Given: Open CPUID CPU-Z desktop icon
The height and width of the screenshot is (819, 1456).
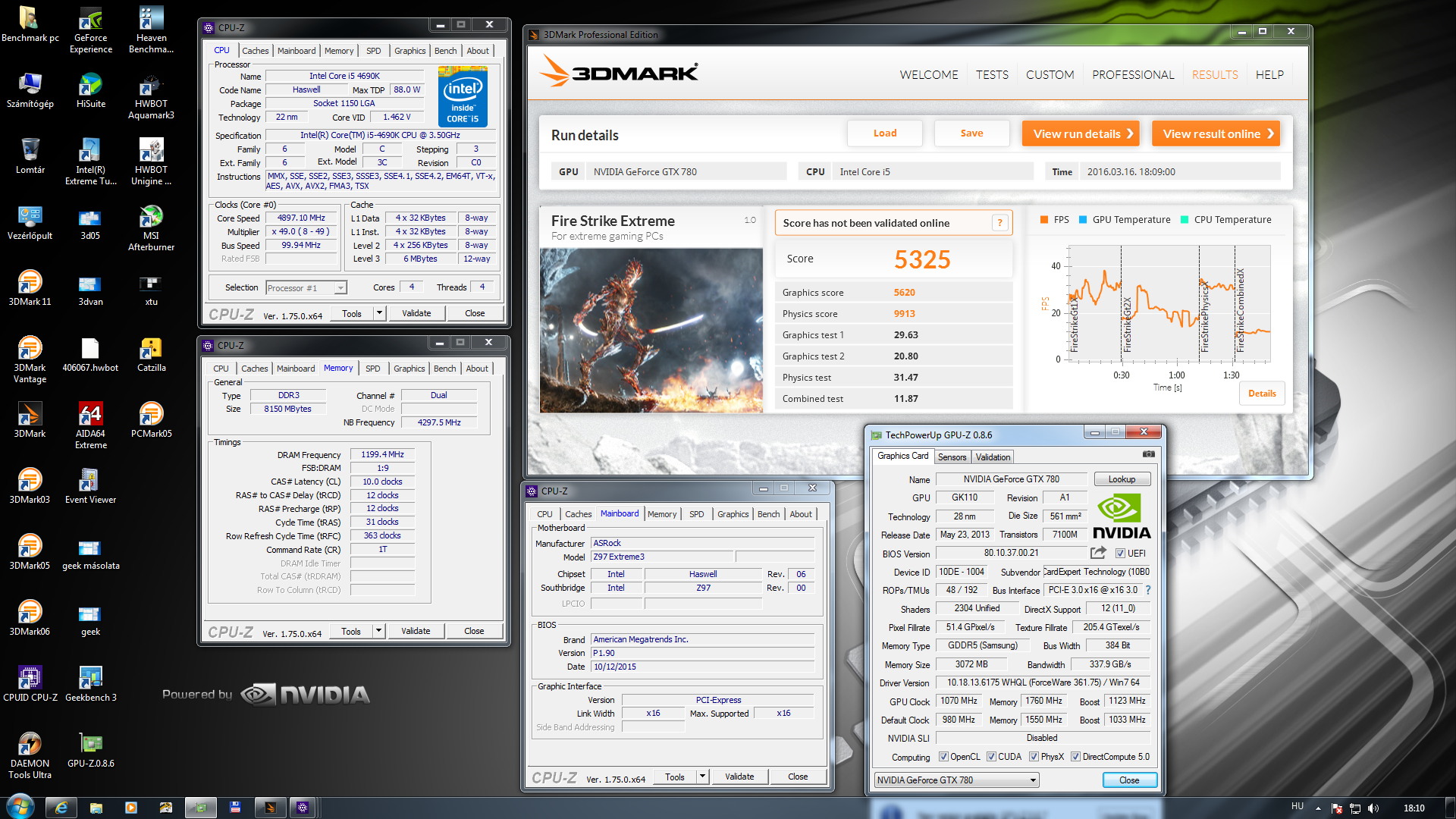Looking at the screenshot, I should 30,685.
